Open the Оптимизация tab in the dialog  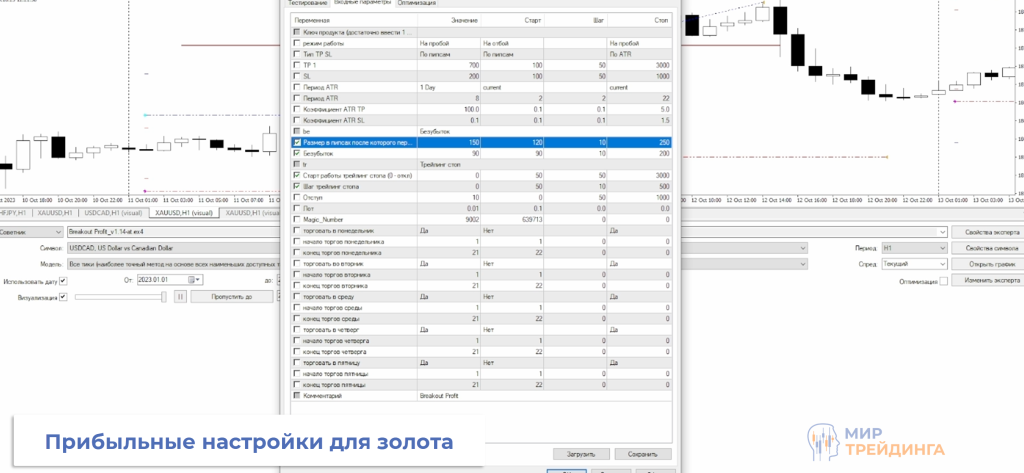coord(415,4)
